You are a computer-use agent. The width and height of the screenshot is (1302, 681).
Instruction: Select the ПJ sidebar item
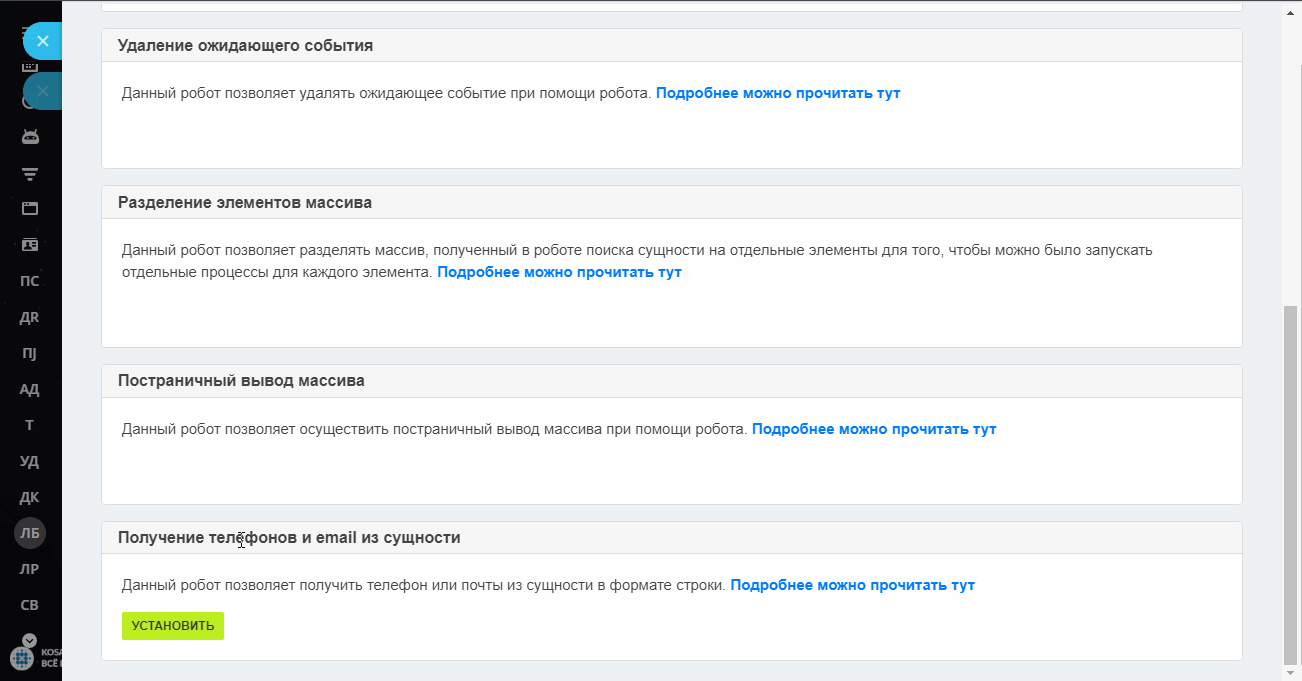30,353
